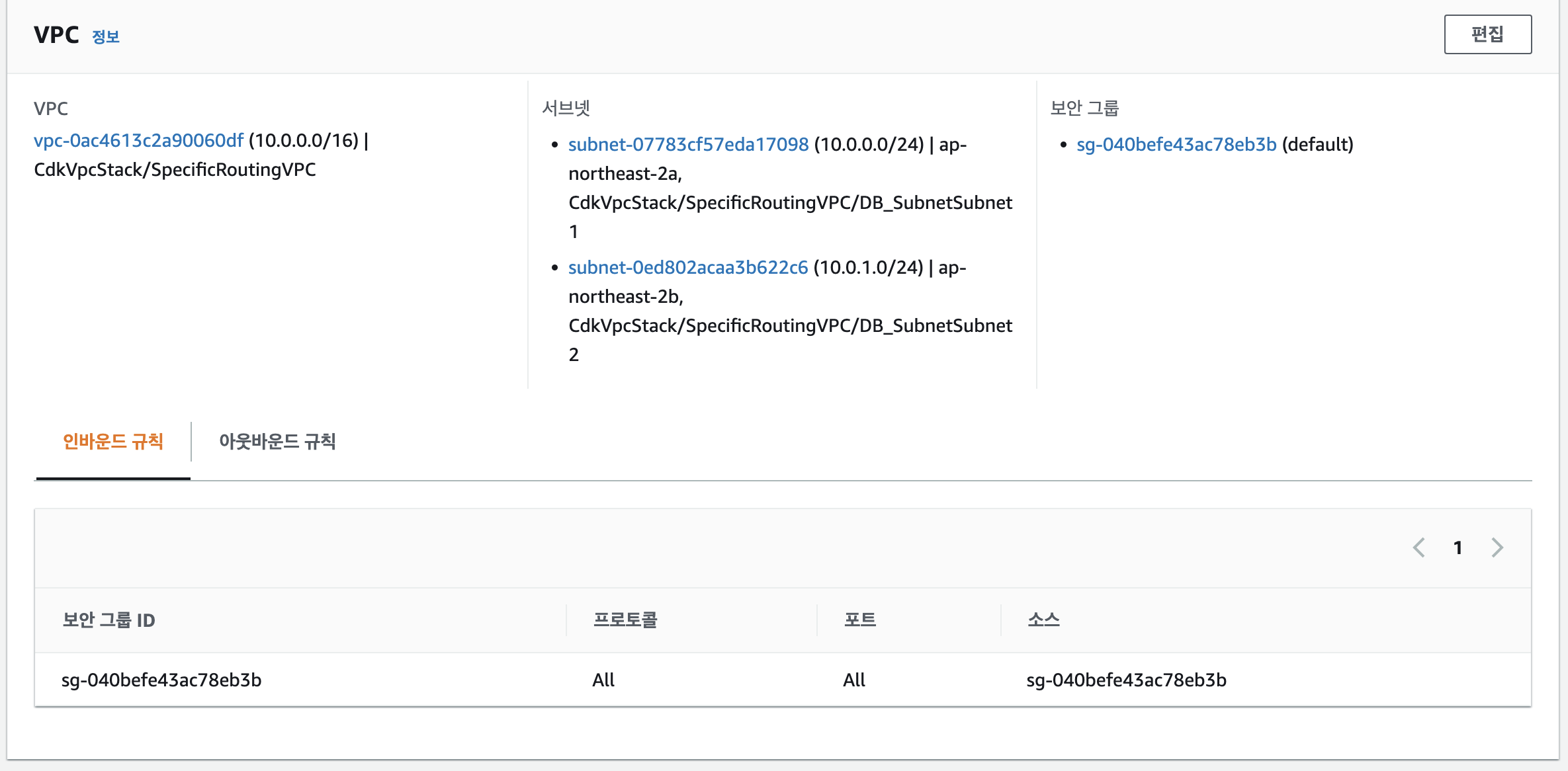The height and width of the screenshot is (771, 1568).
Task: Go to the next page with the right chevron
Action: [1497, 548]
